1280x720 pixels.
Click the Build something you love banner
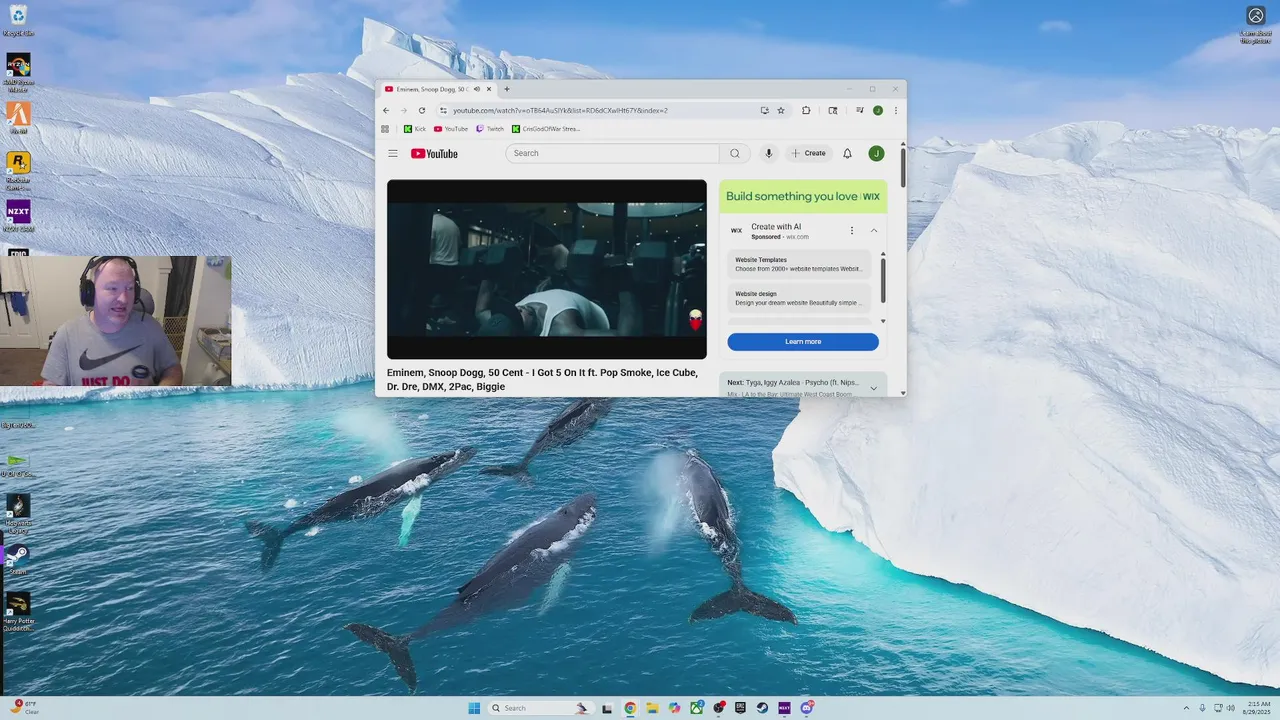coord(803,196)
